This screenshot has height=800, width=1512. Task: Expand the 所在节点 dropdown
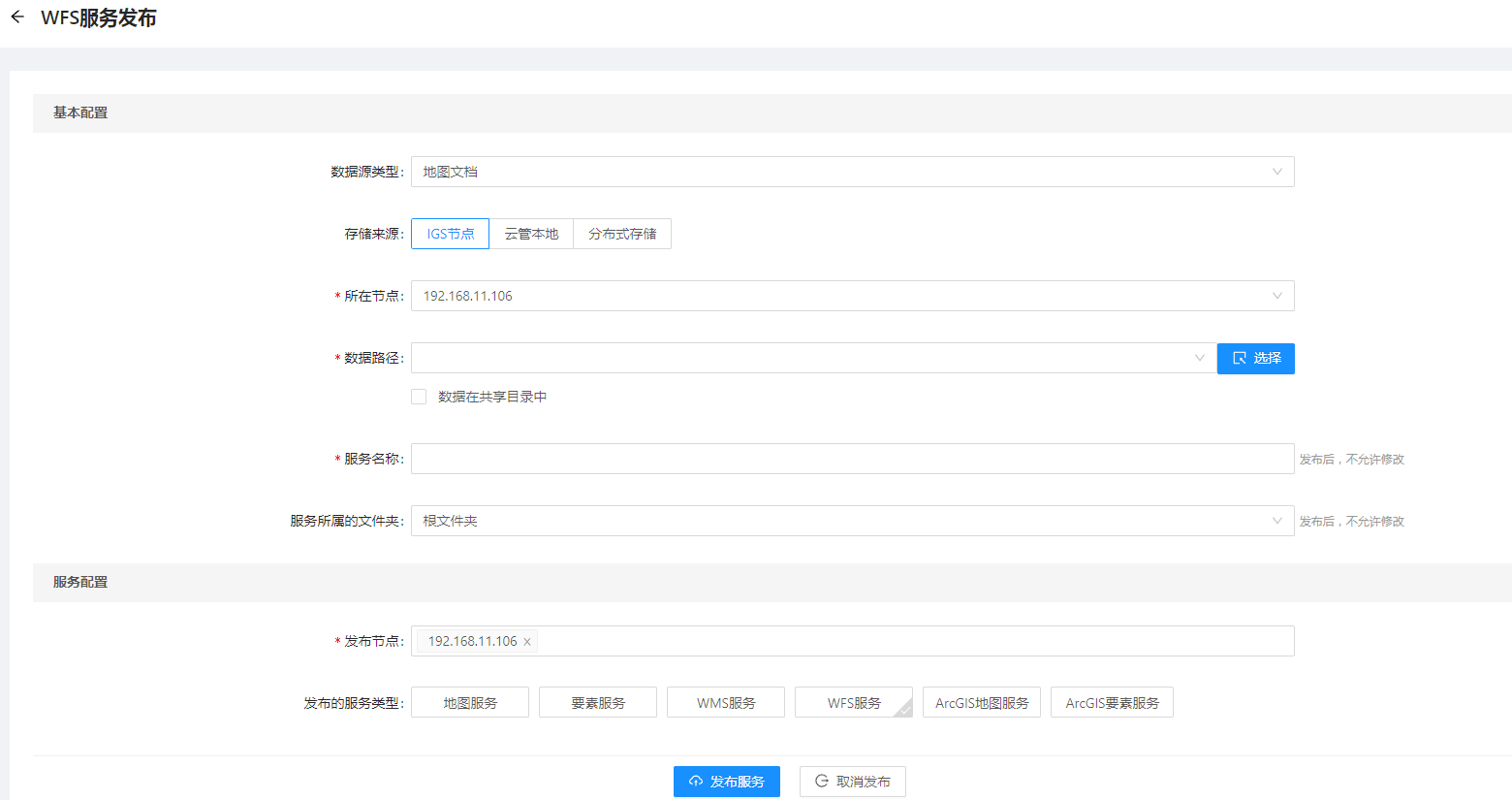[852, 296]
